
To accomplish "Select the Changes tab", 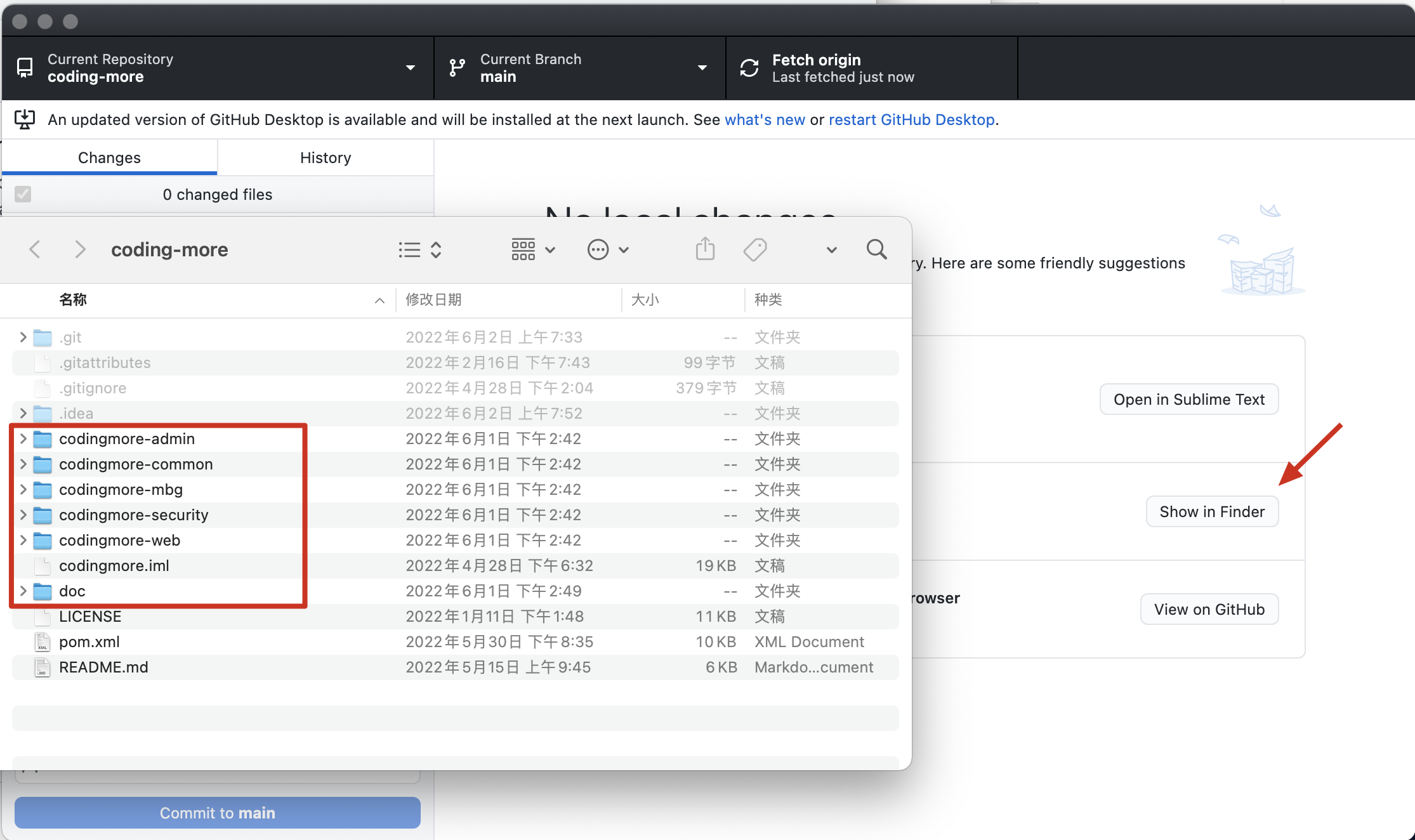I will pyautogui.click(x=109, y=157).
